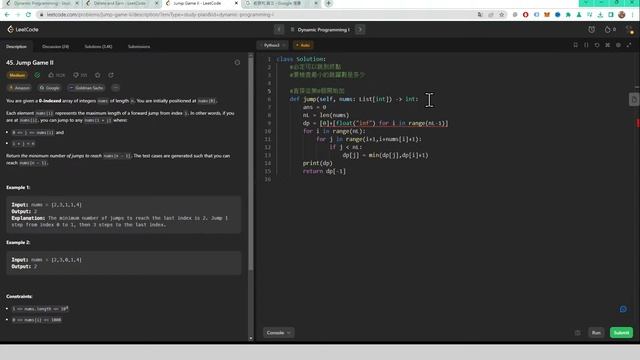This screenshot has height=360, width=640.
Task: Open the red Opera-style extension icon
Action: [526, 15]
